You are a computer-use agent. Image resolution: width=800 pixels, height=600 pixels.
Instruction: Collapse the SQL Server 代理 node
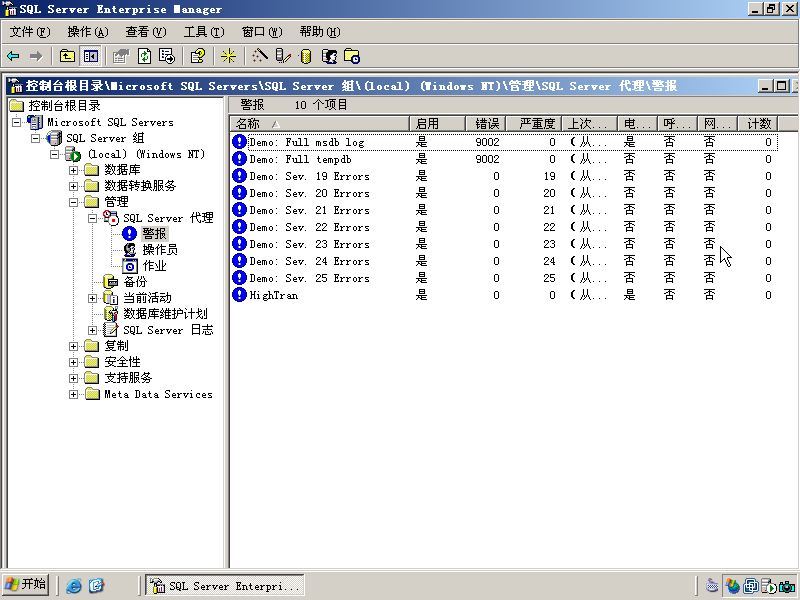tap(92, 218)
